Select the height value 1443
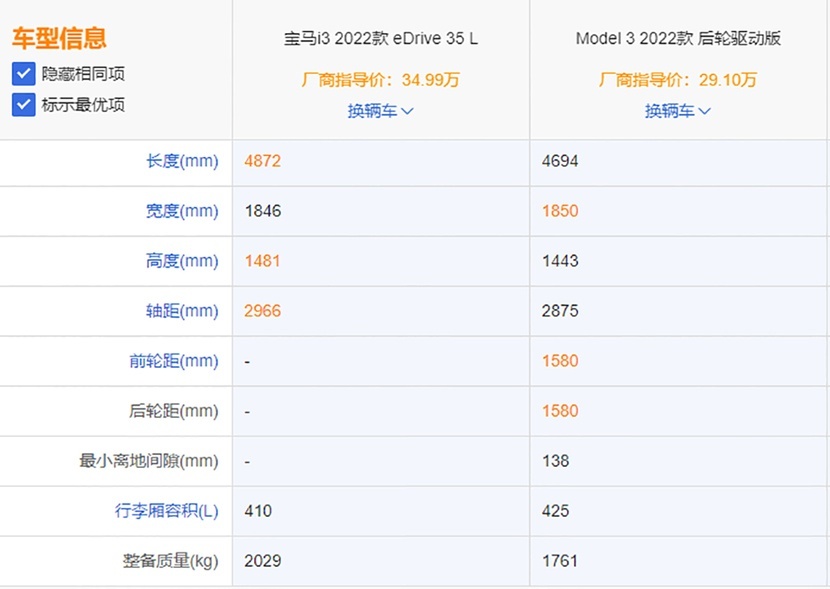830x589 pixels. [x=560, y=261]
